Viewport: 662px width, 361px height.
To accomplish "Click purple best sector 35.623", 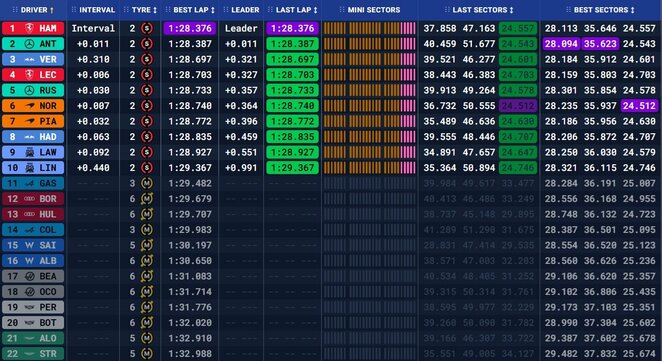I will pos(600,44).
